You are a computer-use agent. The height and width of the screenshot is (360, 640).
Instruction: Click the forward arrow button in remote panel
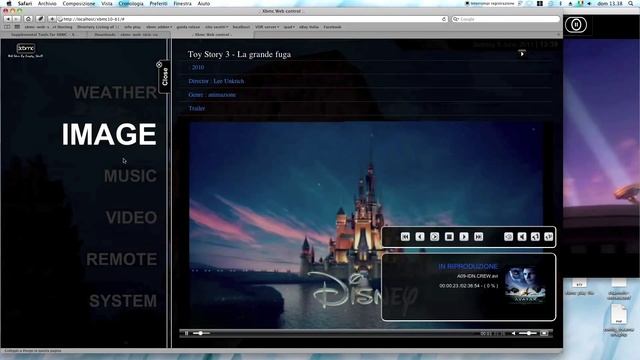[464, 237]
